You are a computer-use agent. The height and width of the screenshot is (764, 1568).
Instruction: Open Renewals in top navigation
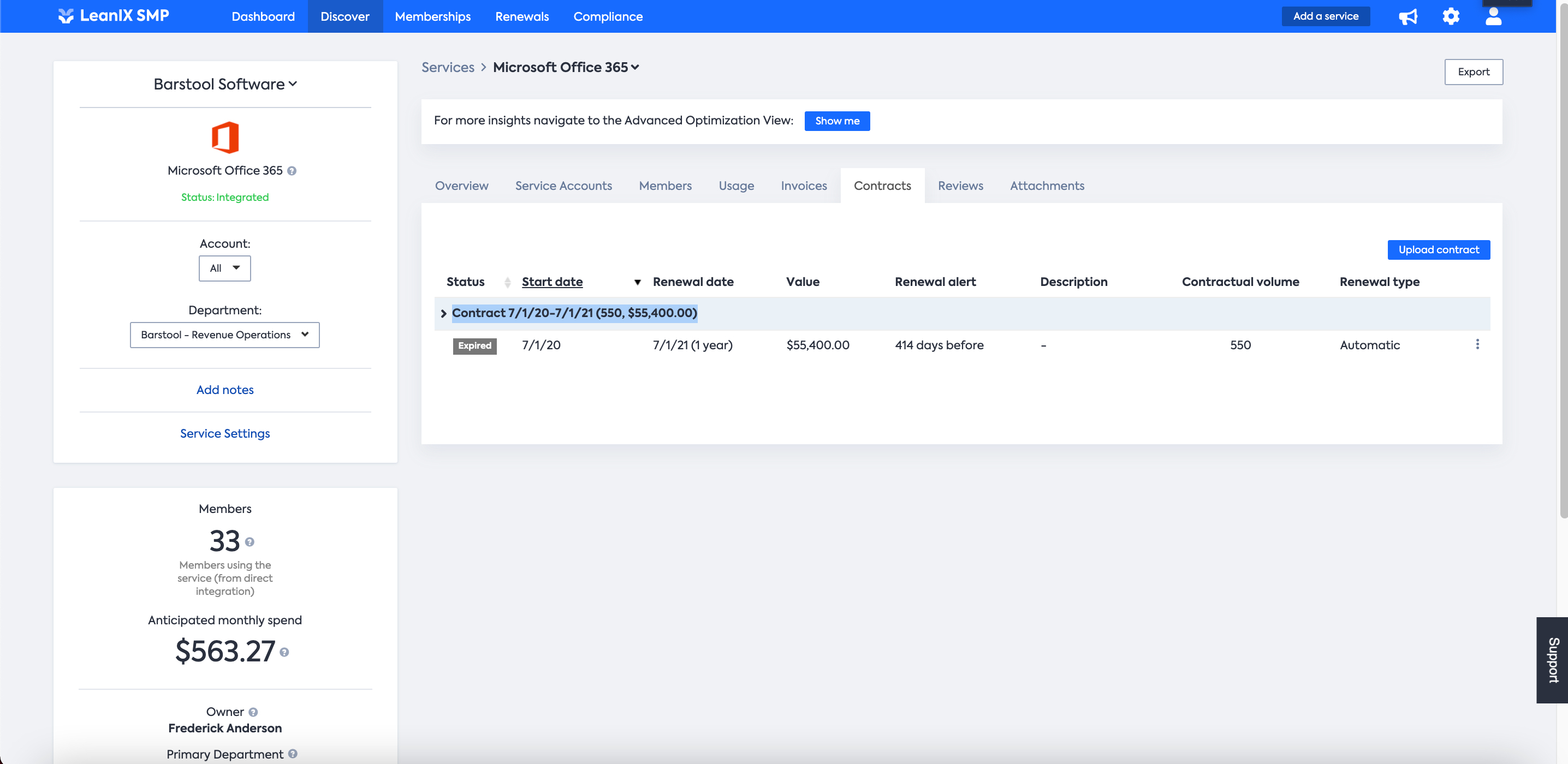pyautogui.click(x=521, y=16)
